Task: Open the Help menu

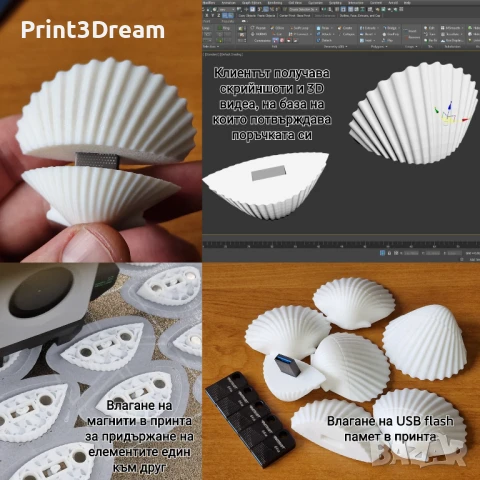Action: coord(407,2)
